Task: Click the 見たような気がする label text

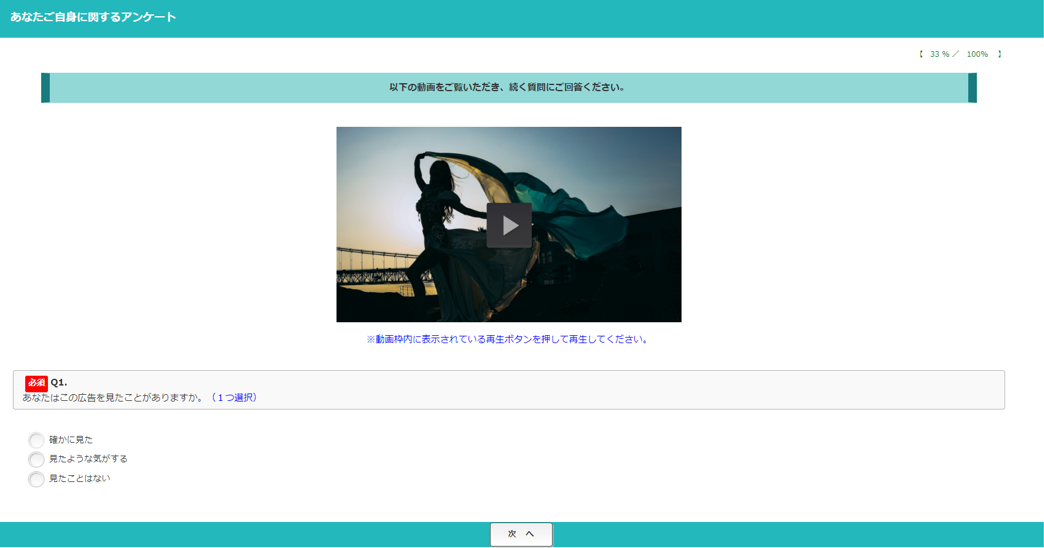Action: click(88, 459)
